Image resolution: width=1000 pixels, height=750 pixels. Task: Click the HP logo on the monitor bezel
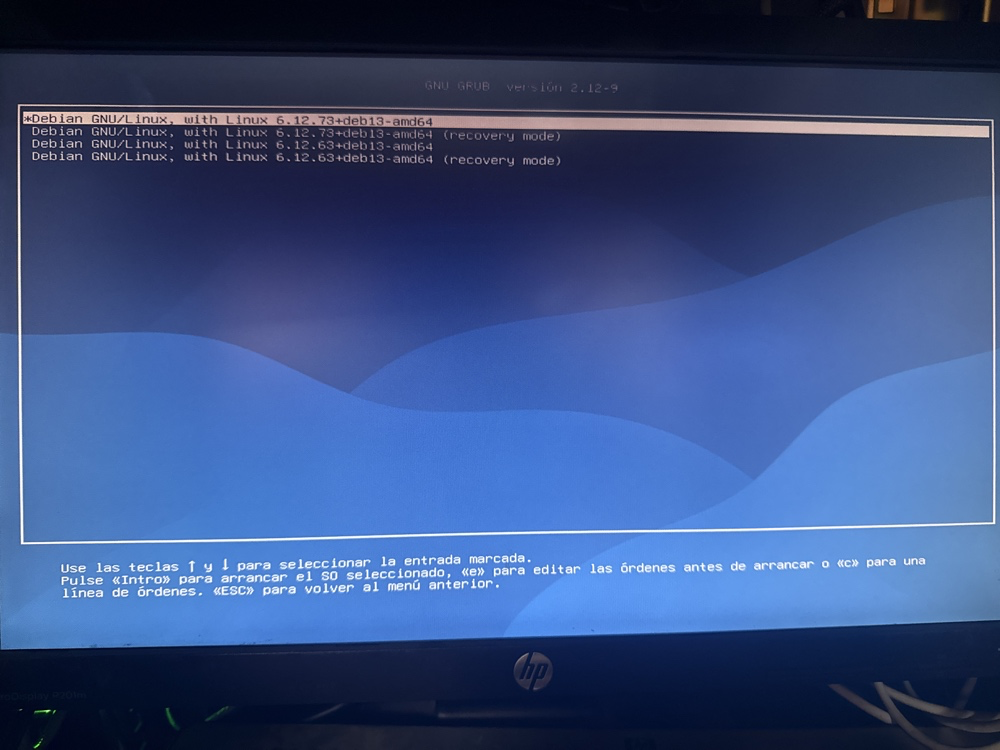tap(533, 671)
